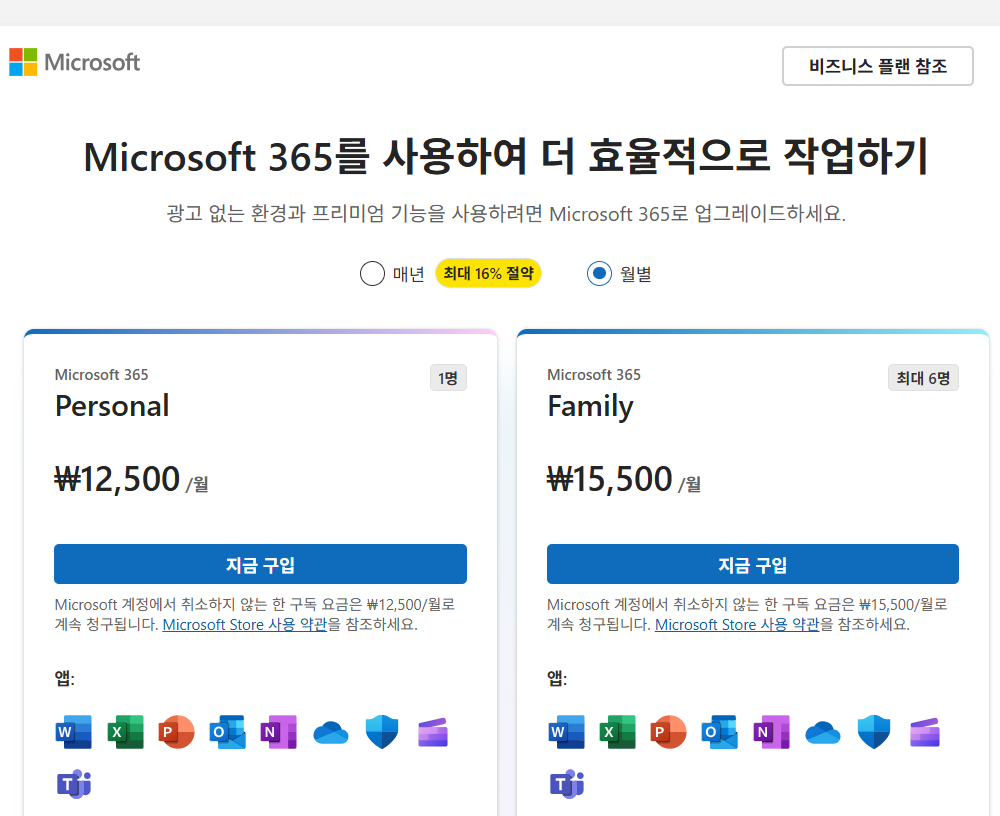Click Outlook icon in Personal plan
Viewport: 1000px width, 816px height.
228,732
